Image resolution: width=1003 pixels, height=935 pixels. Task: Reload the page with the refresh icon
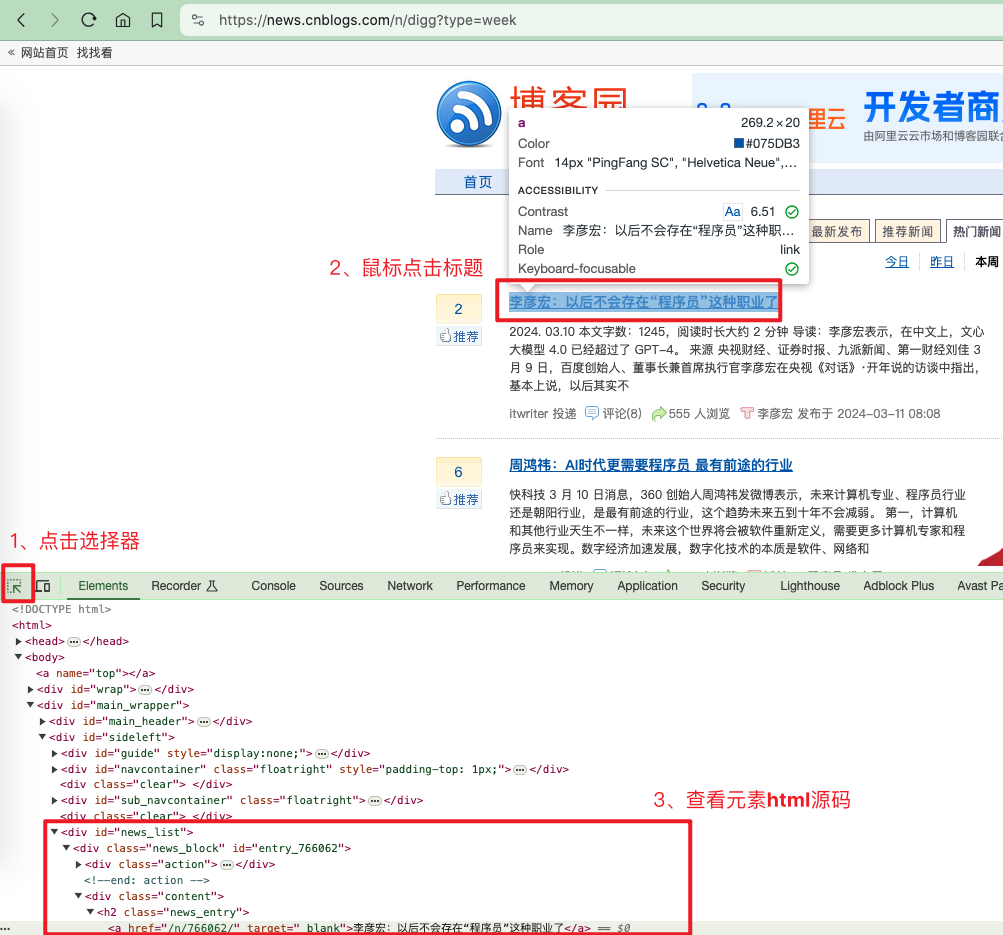click(x=88, y=20)
